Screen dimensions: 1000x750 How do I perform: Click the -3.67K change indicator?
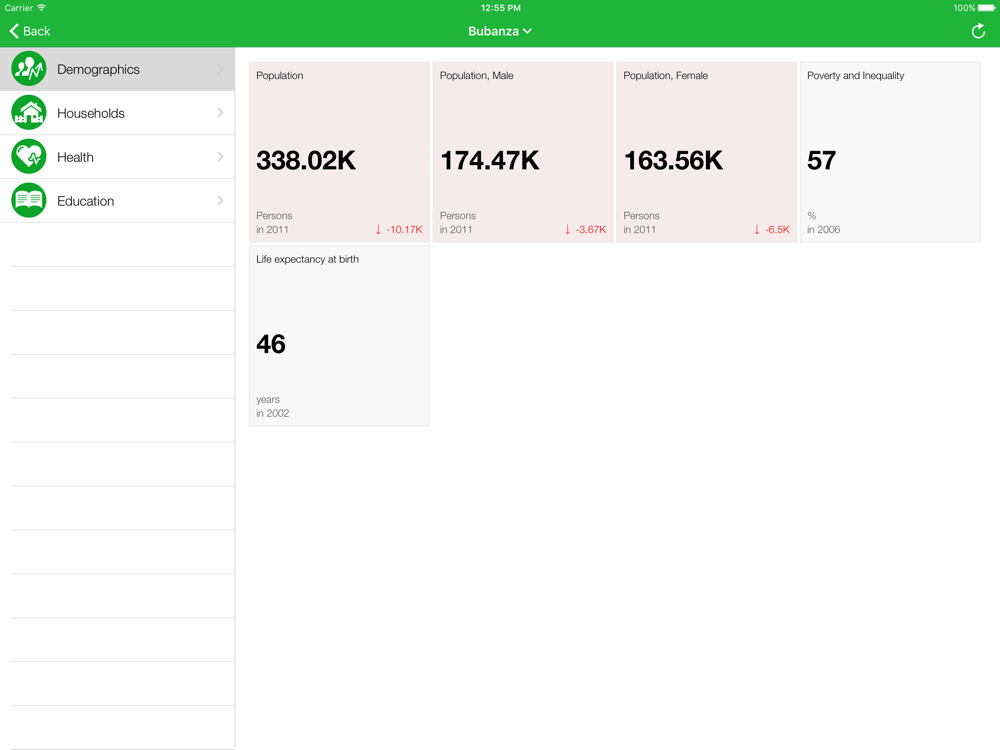[x=585, y=230]
